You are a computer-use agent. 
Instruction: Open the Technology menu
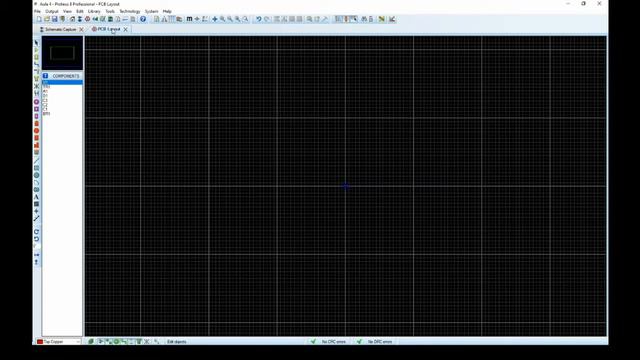coord(129,11)
